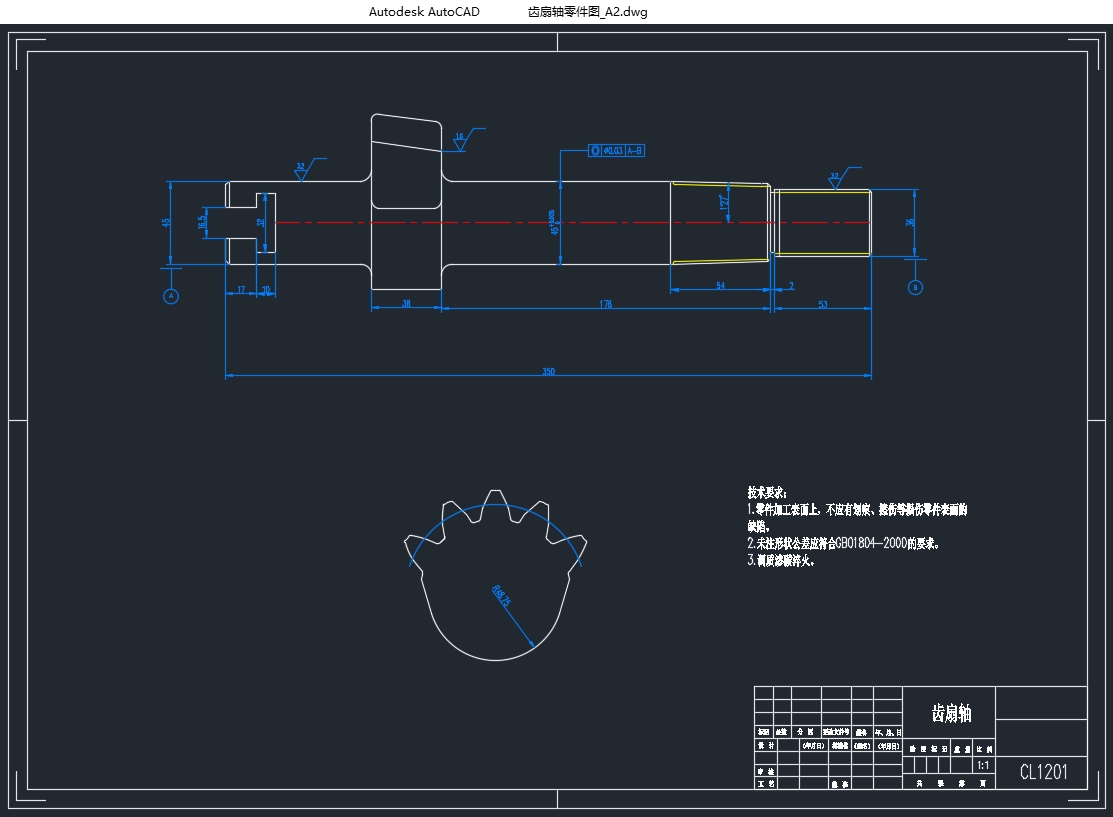
Task: Select the CL1201 drawing number text
Action: [x=1043, y=772]
